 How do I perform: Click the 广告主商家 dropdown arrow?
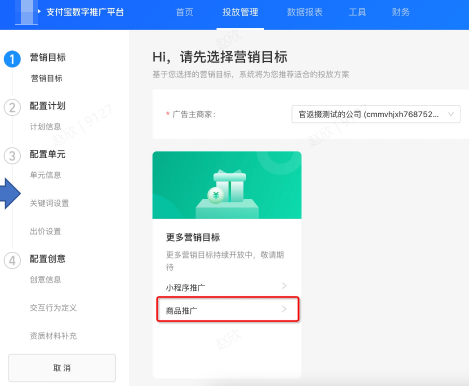[451, 114]
